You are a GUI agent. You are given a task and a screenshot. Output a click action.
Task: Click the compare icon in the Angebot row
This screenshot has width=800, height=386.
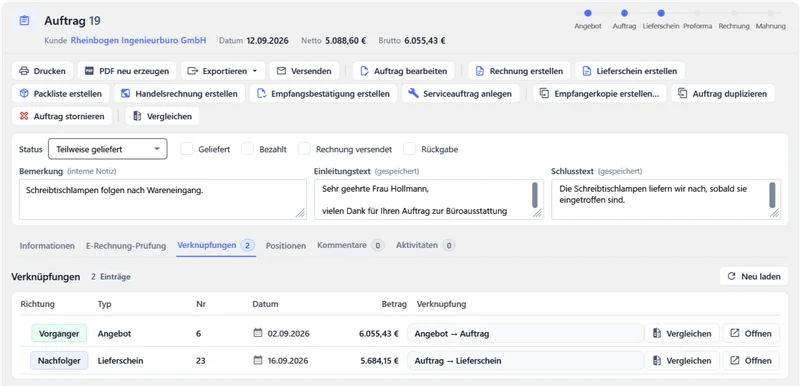[657, 333]
